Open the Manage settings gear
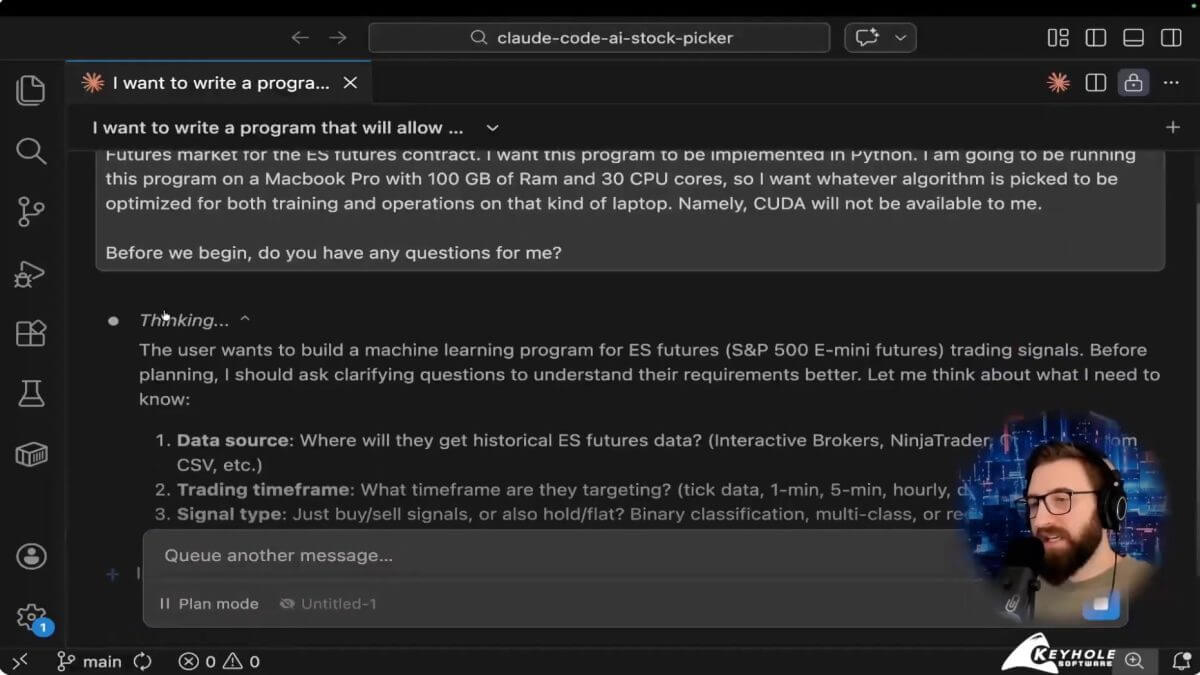The height and width of the screenshot is (675, 1200). [x=31, y=616]
